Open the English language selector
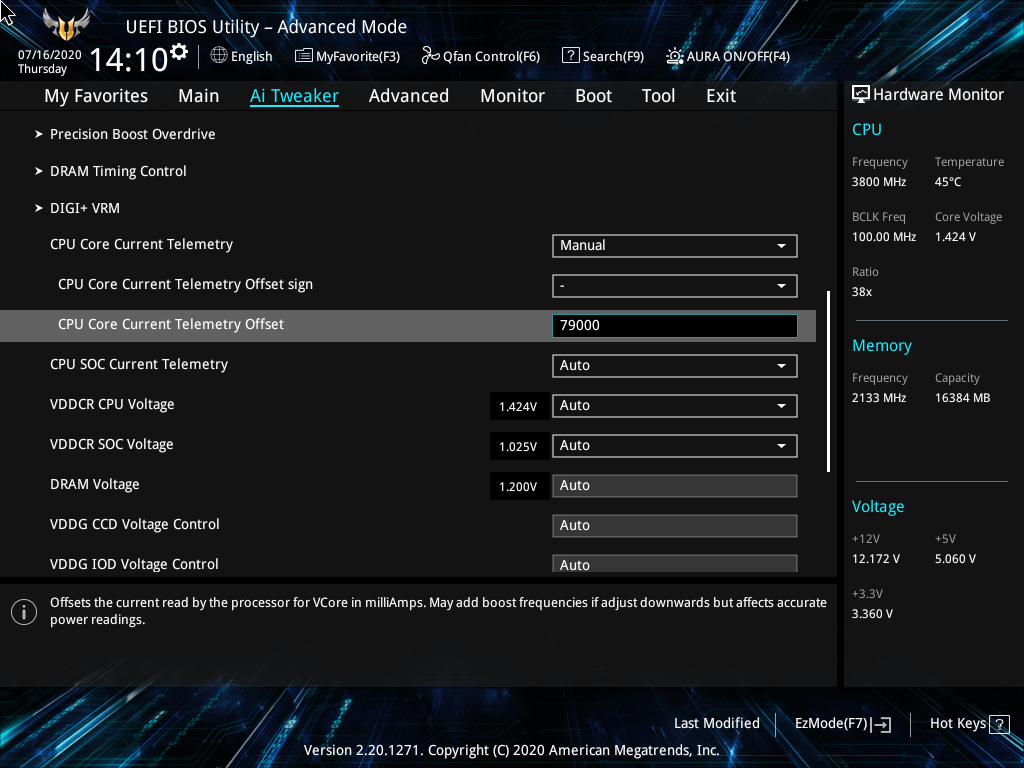Screen dimensions: 1024x768 pyautogui.click(x=242, y=56)
